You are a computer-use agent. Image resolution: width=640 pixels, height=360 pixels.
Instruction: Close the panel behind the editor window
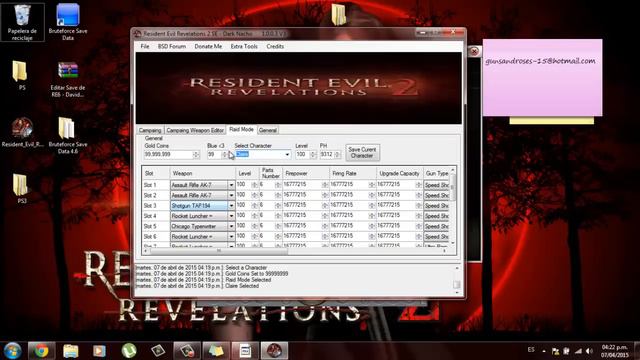[x=474, y=51]
